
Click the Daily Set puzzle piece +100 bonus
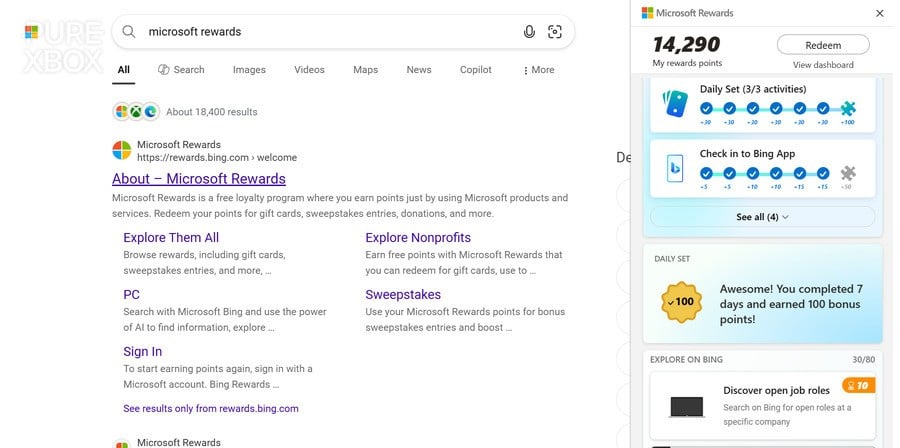848,108
